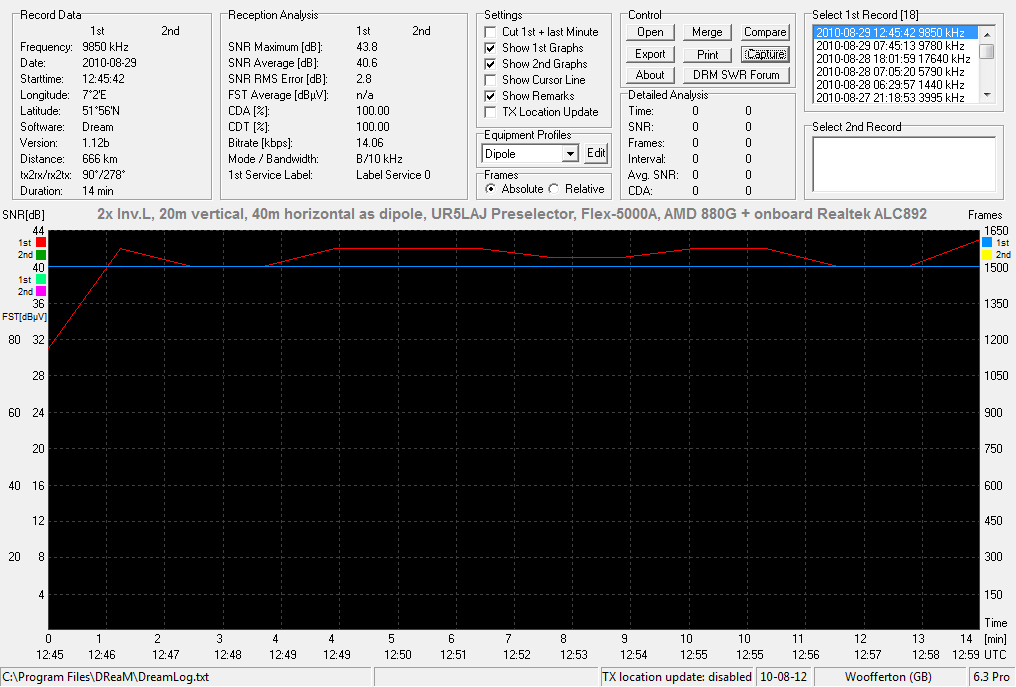Click the blue 1st Frames legend swatch
1016x687 pixels.
coord(987,242)
